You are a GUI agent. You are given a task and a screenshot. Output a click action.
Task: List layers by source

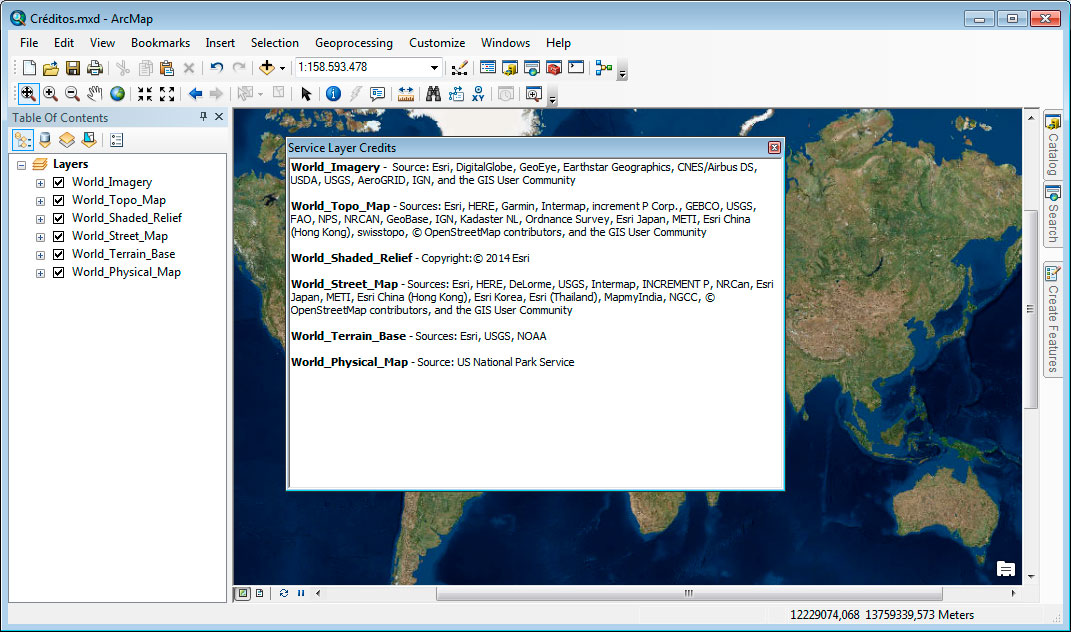[x=45, y=140]
